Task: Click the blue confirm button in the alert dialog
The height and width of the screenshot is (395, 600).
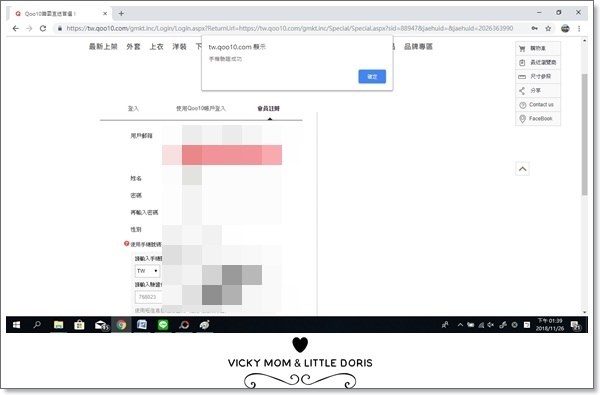Action: click(x=372, y=77)
